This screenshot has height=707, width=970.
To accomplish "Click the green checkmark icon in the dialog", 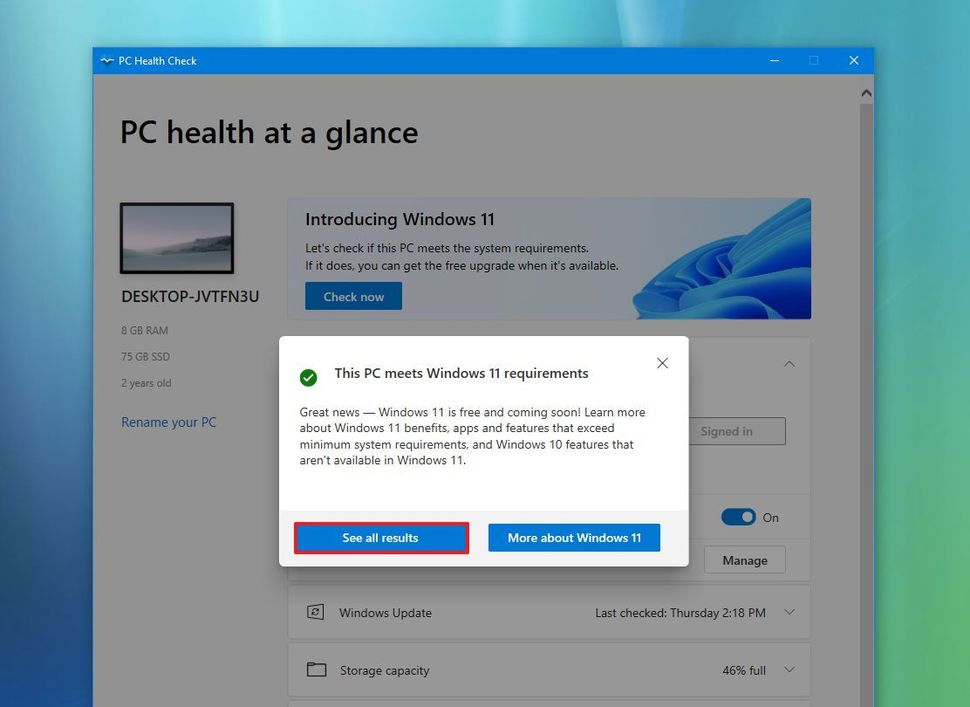I will [308, 378].
